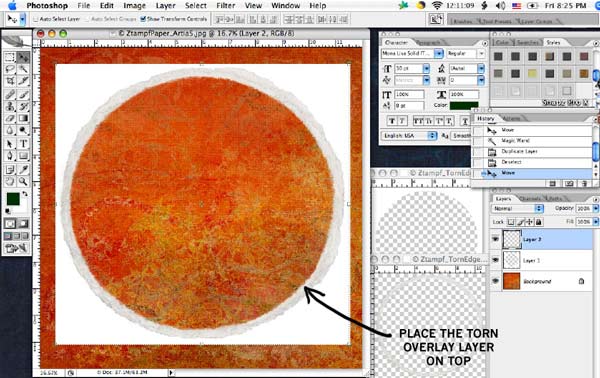
Task: Open the font family dropdown
Action: click(x=439, y=54)
